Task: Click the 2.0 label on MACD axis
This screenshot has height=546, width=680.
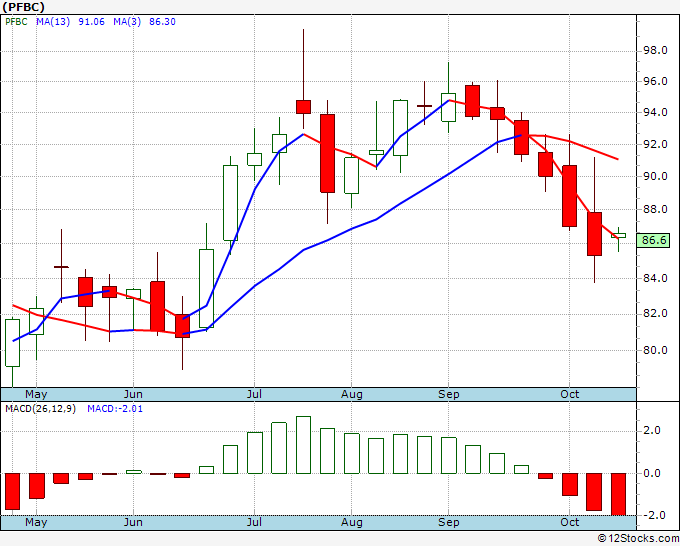Action: pyautogui.click(x=652, y=431)
